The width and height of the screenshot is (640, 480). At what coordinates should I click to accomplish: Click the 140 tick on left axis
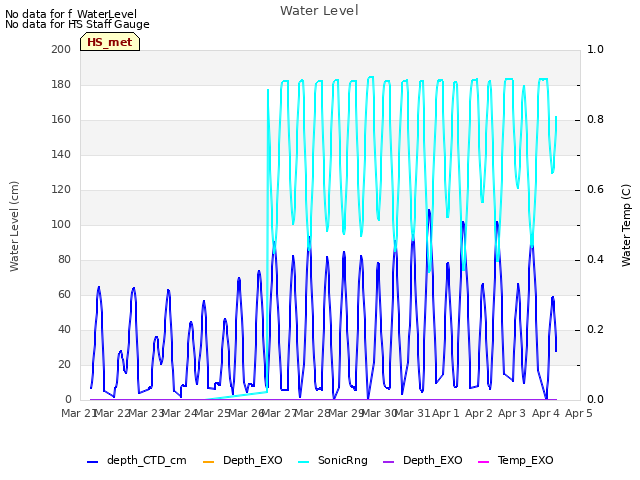[61, 155]
